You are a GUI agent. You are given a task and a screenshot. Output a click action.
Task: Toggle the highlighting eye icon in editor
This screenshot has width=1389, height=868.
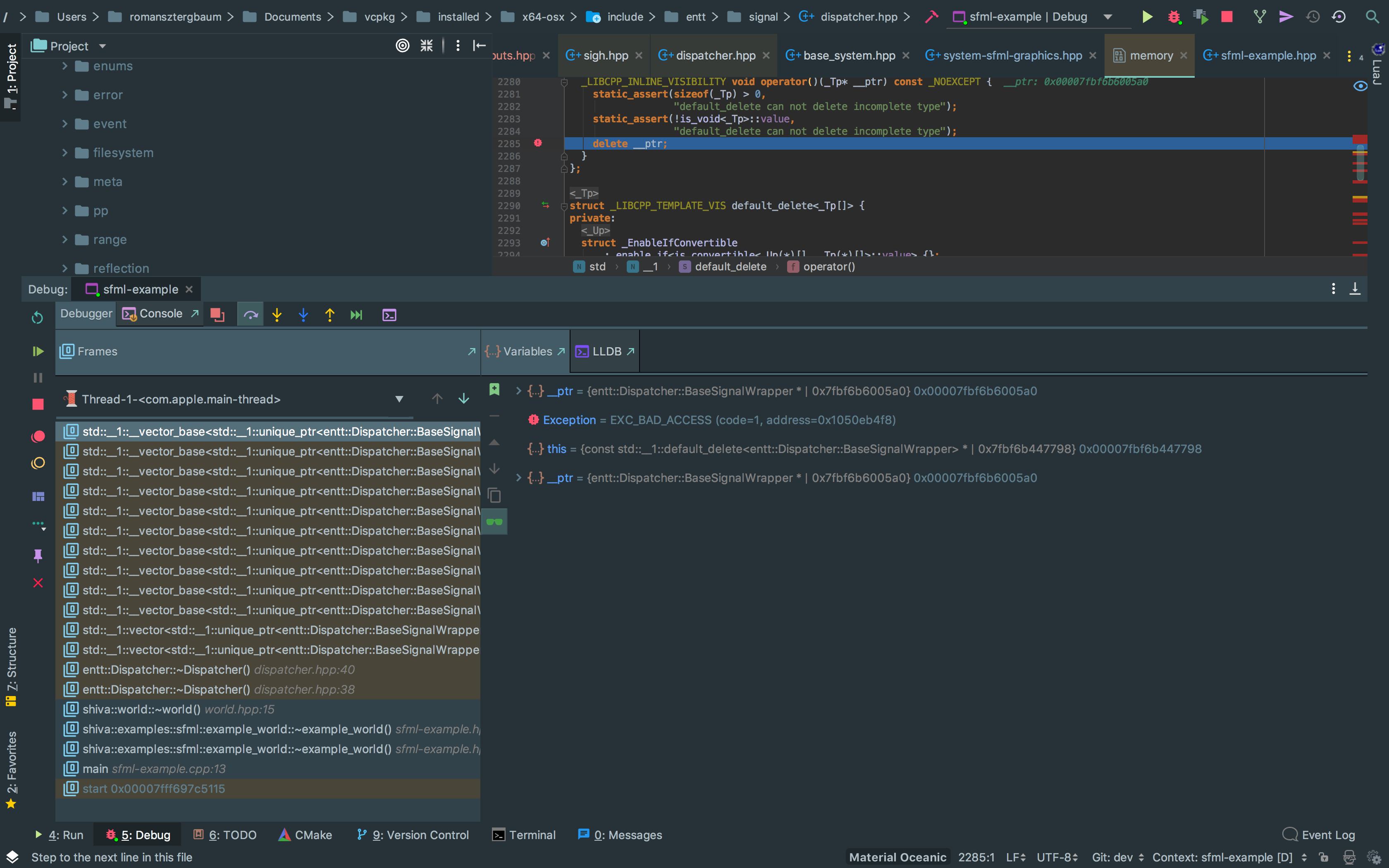pos(1361,86)
